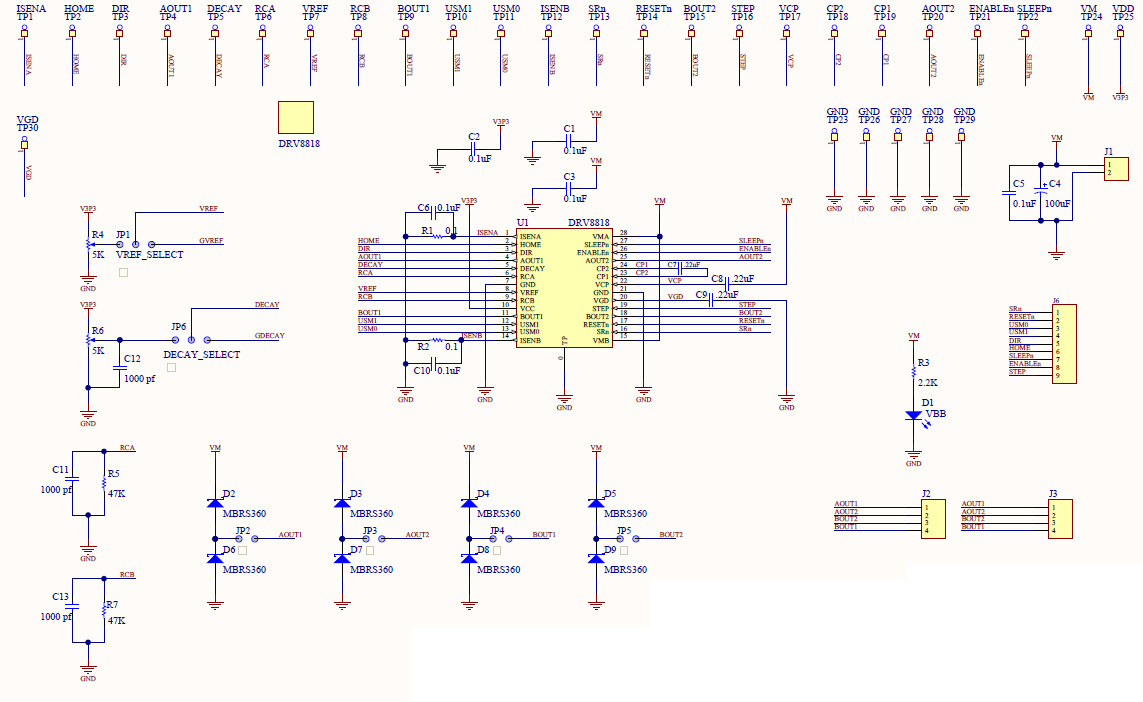This screenshot has height=702, width=1143.
Task: Click the DECAY net label
Action: [x=268, y=304]
